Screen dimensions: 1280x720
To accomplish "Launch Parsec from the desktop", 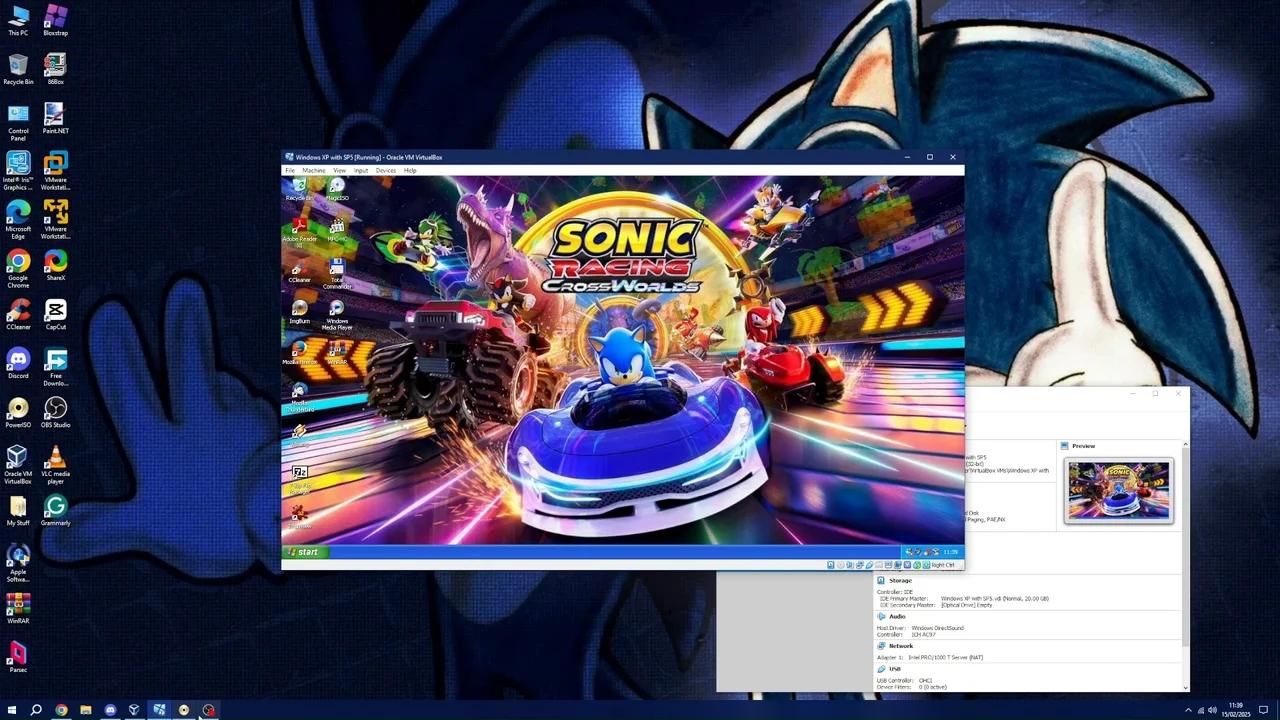I will tap(18, 658).
